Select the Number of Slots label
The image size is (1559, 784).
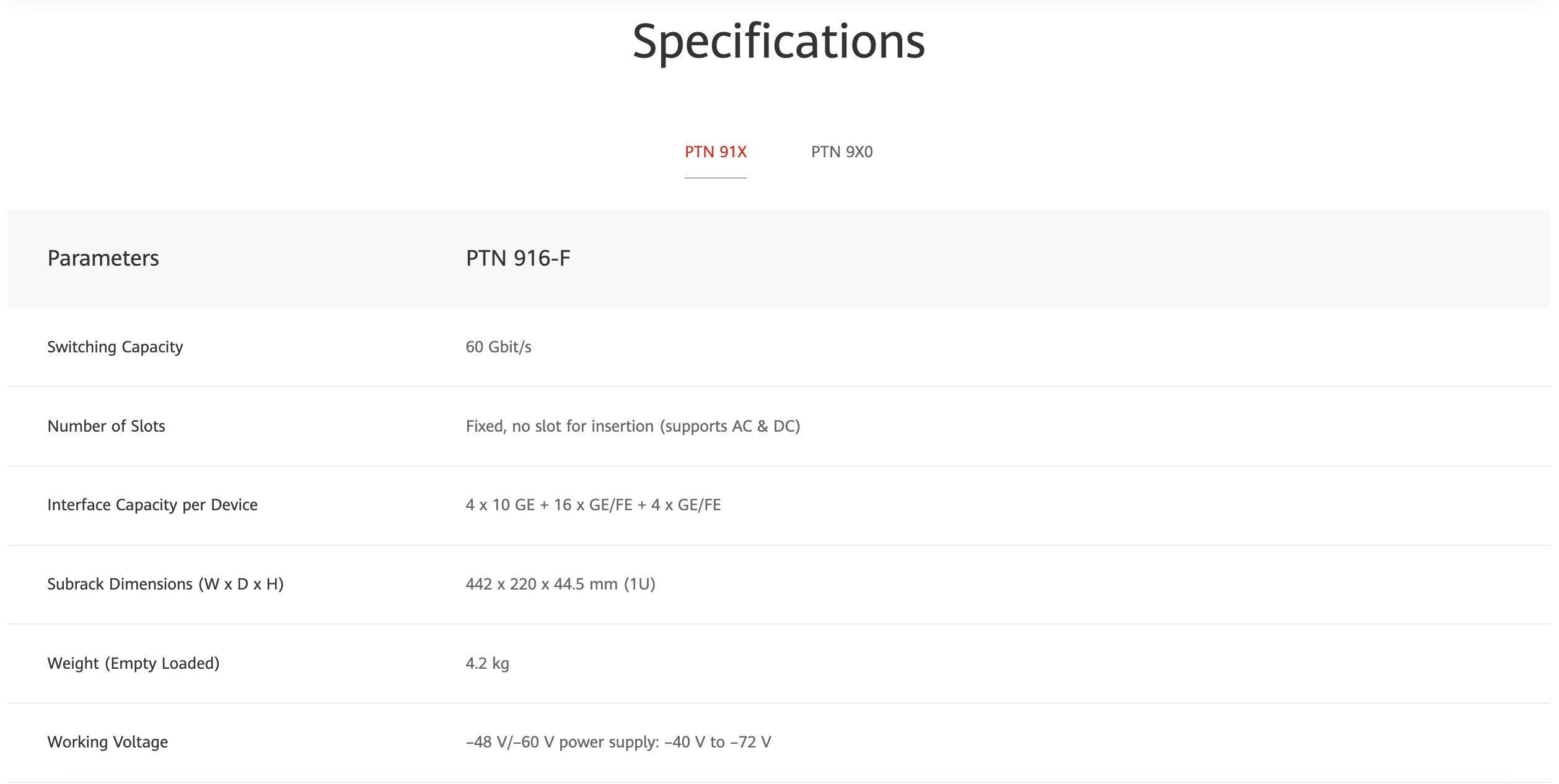[106, 426]
